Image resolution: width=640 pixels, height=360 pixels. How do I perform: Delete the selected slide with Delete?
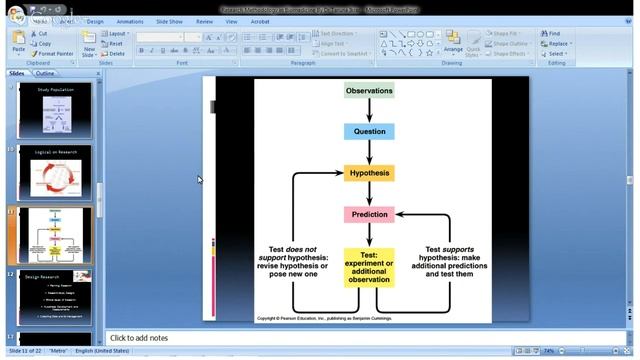point(113,53)
